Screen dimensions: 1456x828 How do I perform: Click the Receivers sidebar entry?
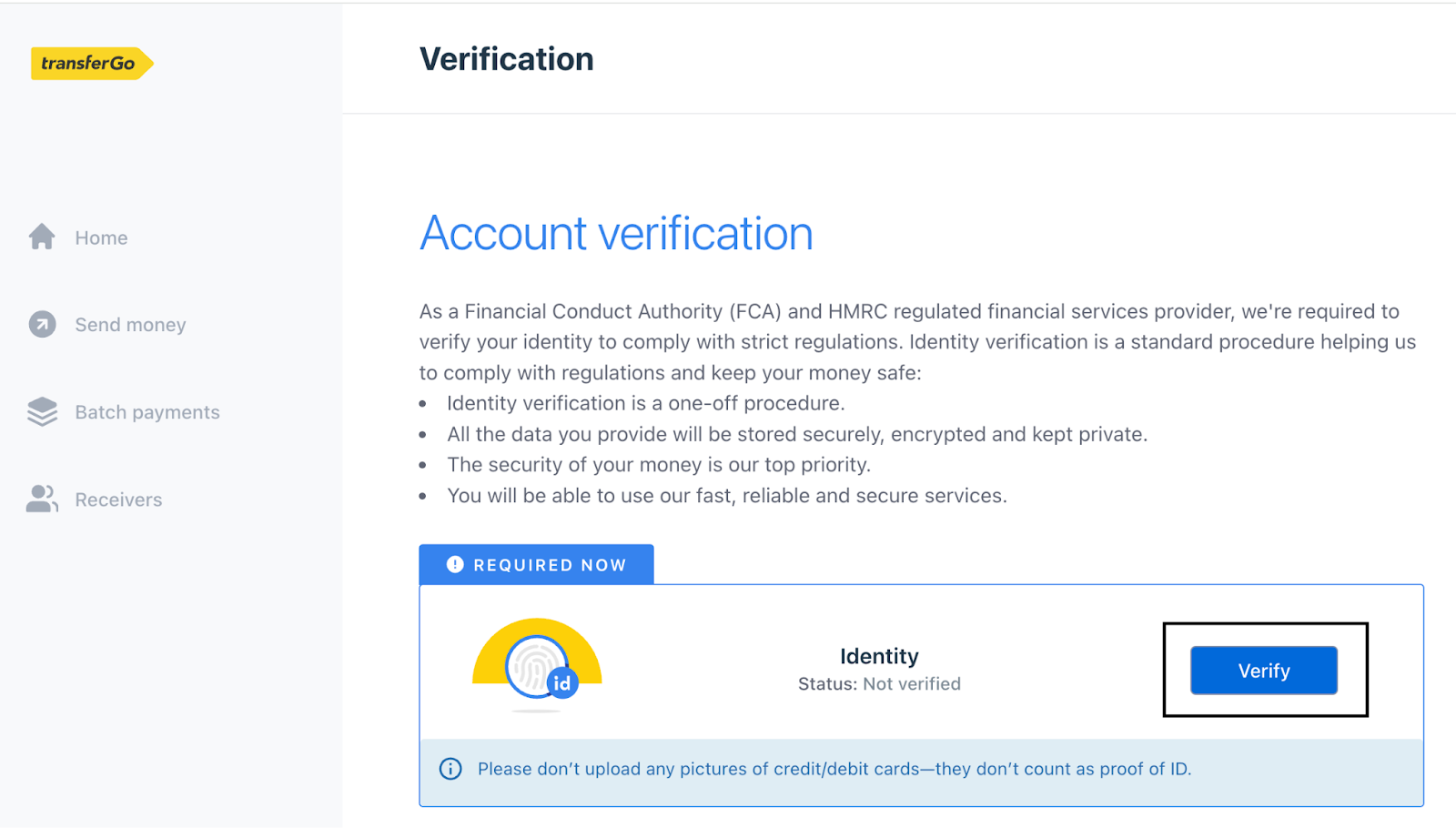click(x=118, y=499)
